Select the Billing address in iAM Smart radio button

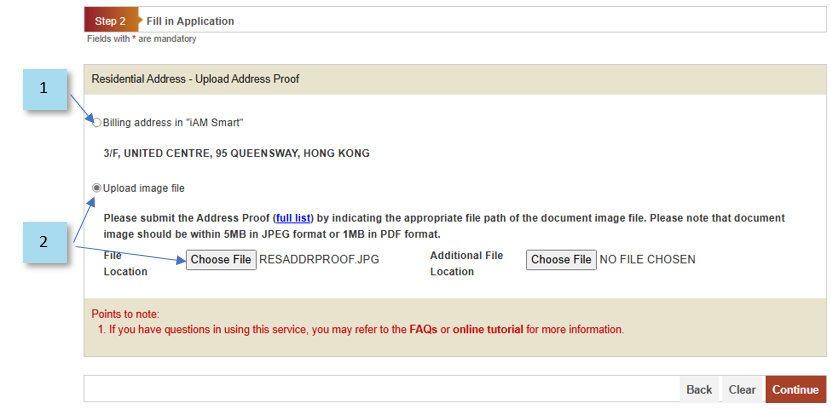click(97, 123)
